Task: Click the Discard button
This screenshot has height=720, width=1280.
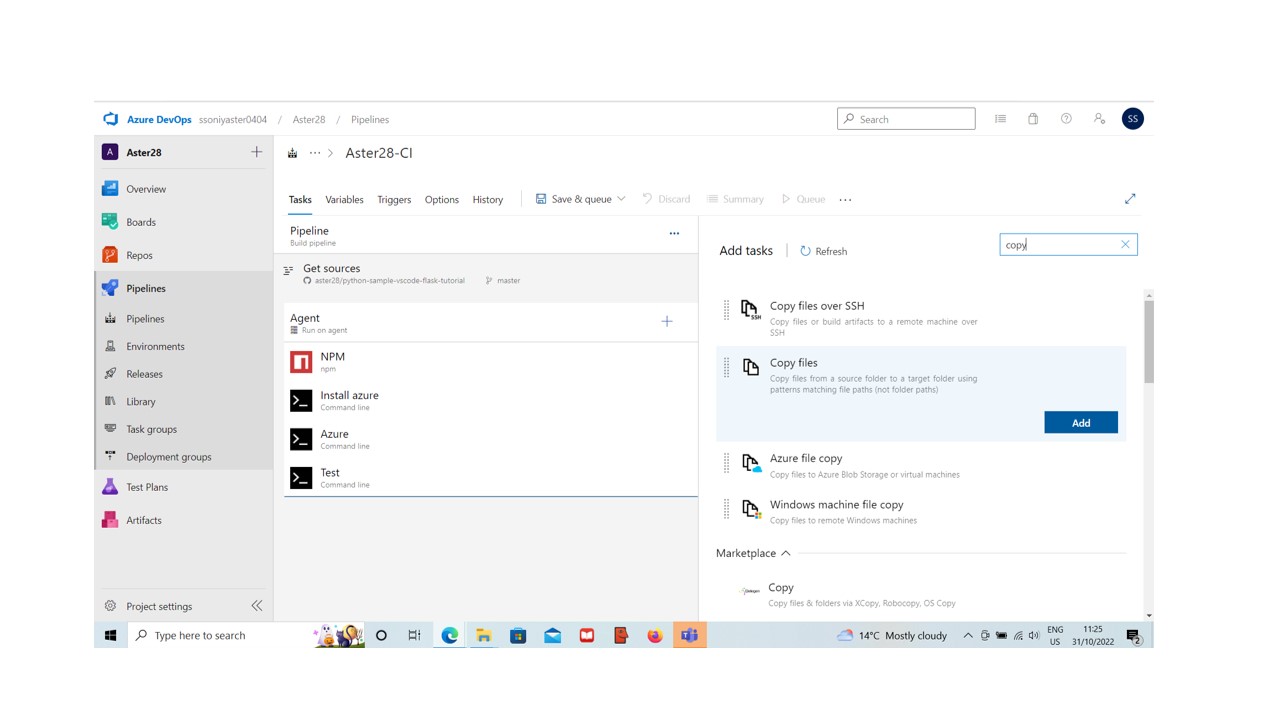Action: point(666,199)
